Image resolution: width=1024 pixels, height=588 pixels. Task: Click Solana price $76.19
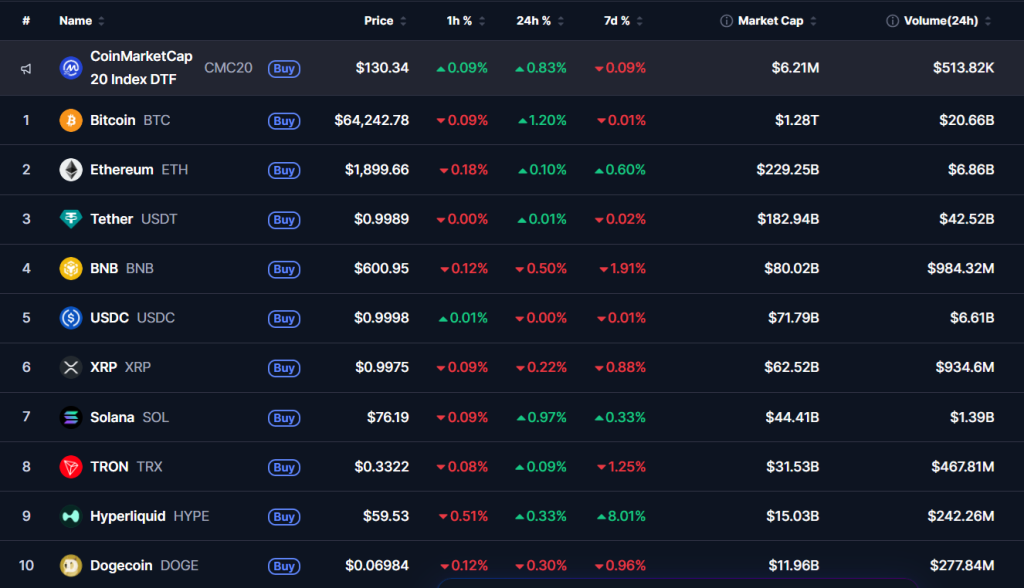[x=388, y=417]
